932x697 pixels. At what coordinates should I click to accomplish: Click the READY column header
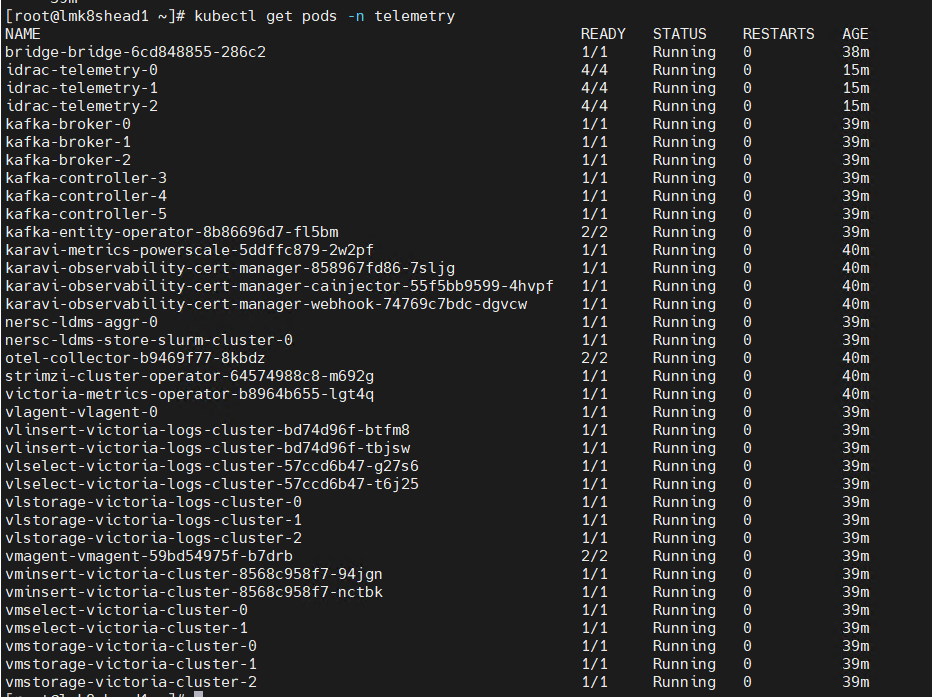pos(603,34)
